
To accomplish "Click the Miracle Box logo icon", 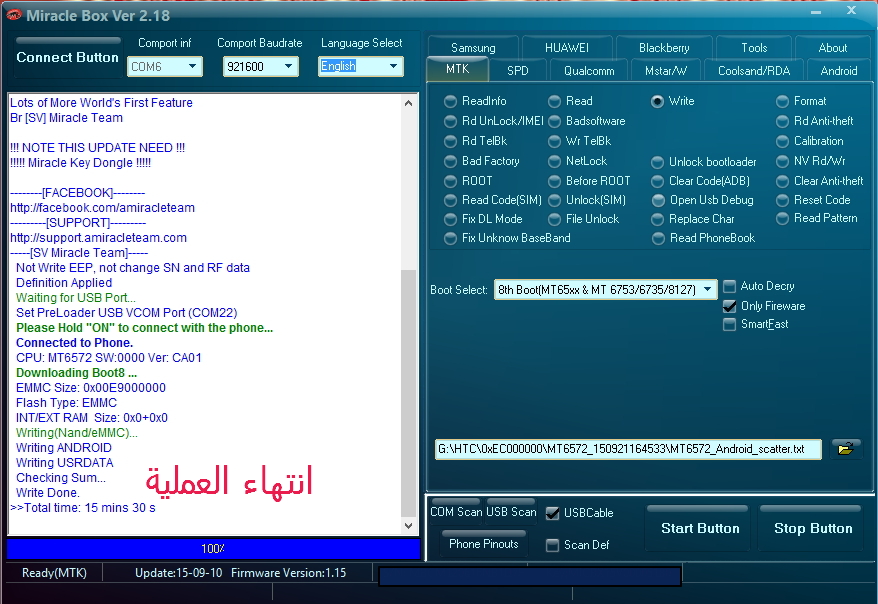I will [x=13, y=15].
